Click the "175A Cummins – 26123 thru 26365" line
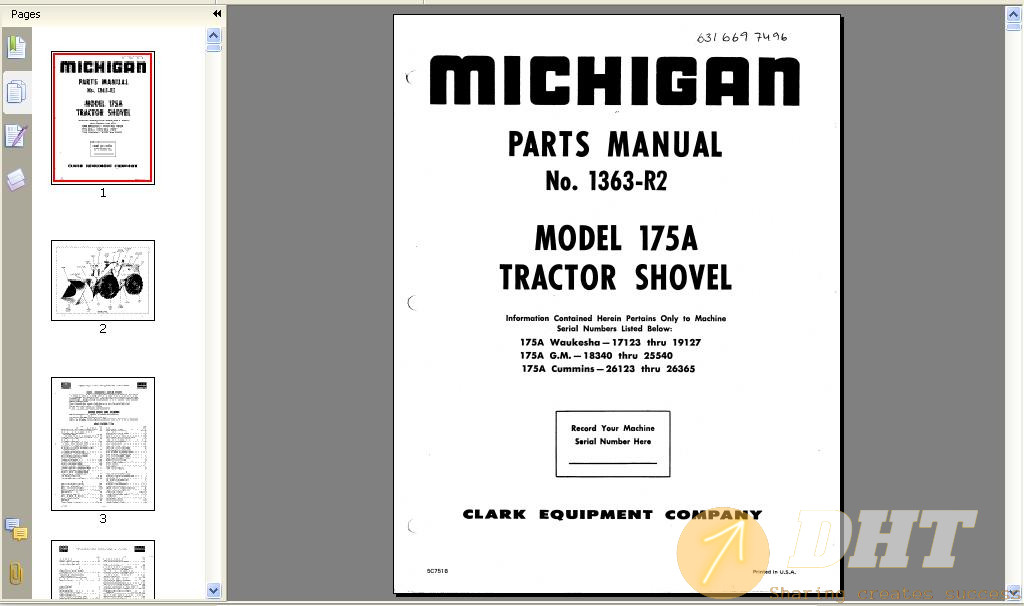 pos(608,368)
